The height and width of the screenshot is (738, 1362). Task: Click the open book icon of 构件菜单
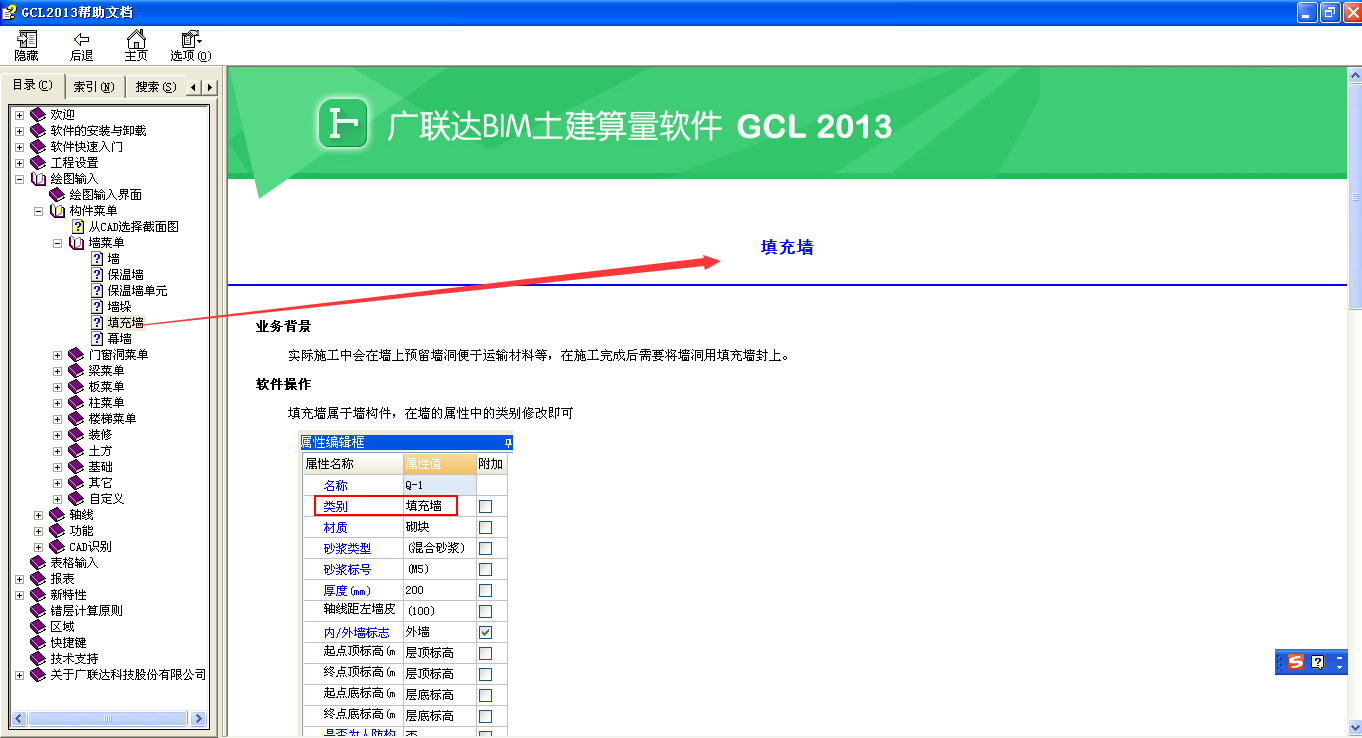tap(57, 211)
